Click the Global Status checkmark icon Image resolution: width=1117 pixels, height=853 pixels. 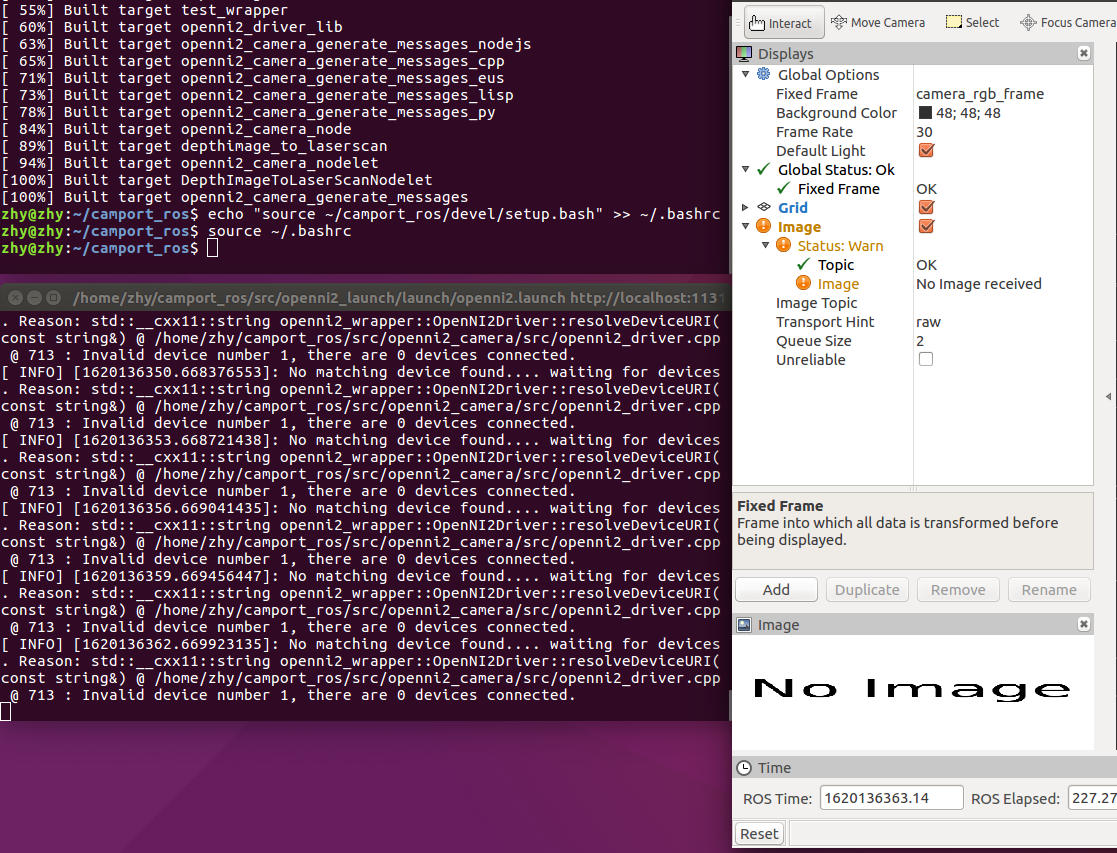(x=764, y=169)
